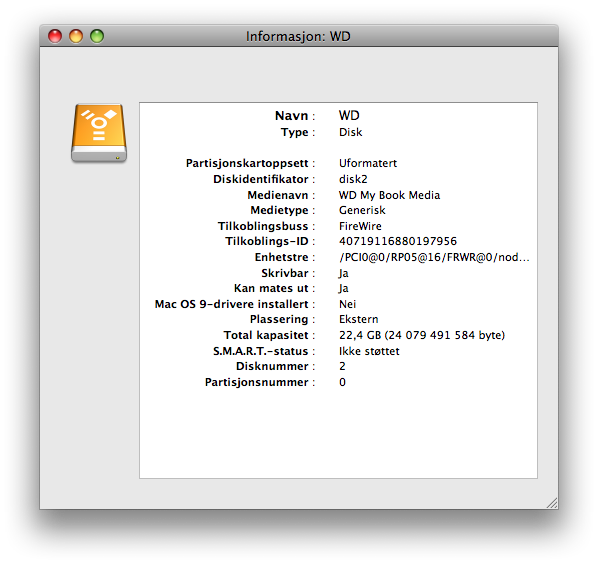
Task: Click the 'Medietype' label
Action: click(279, 210)
